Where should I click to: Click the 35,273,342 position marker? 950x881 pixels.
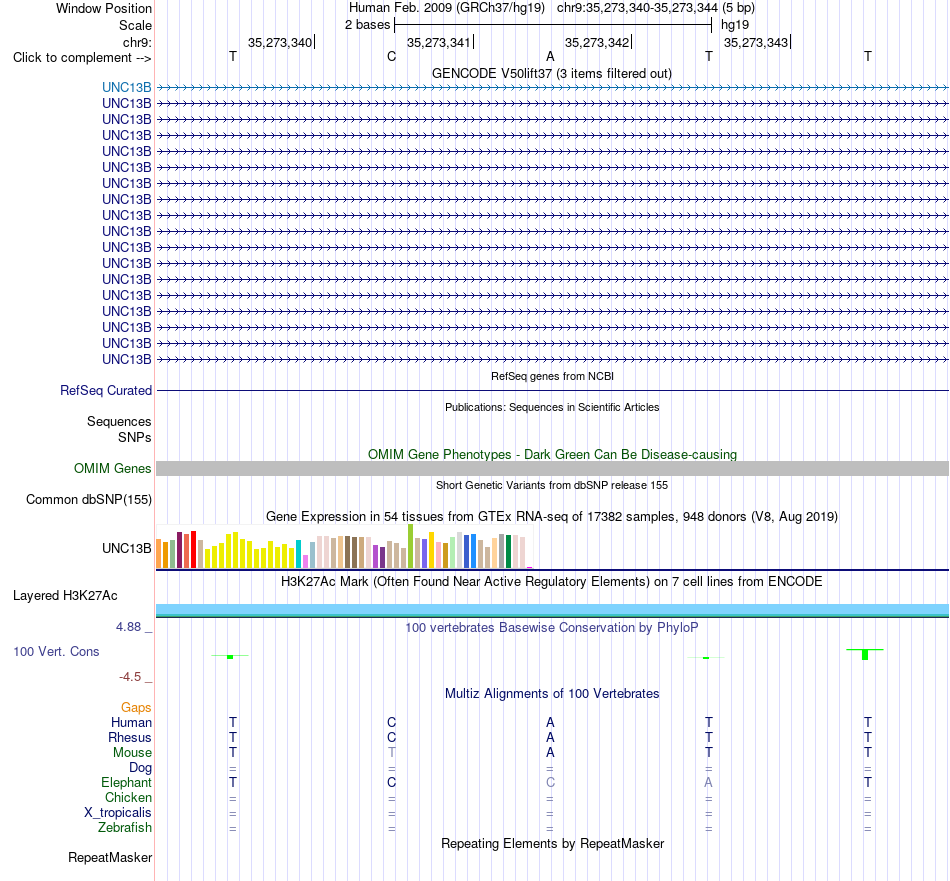click(597, 42)
